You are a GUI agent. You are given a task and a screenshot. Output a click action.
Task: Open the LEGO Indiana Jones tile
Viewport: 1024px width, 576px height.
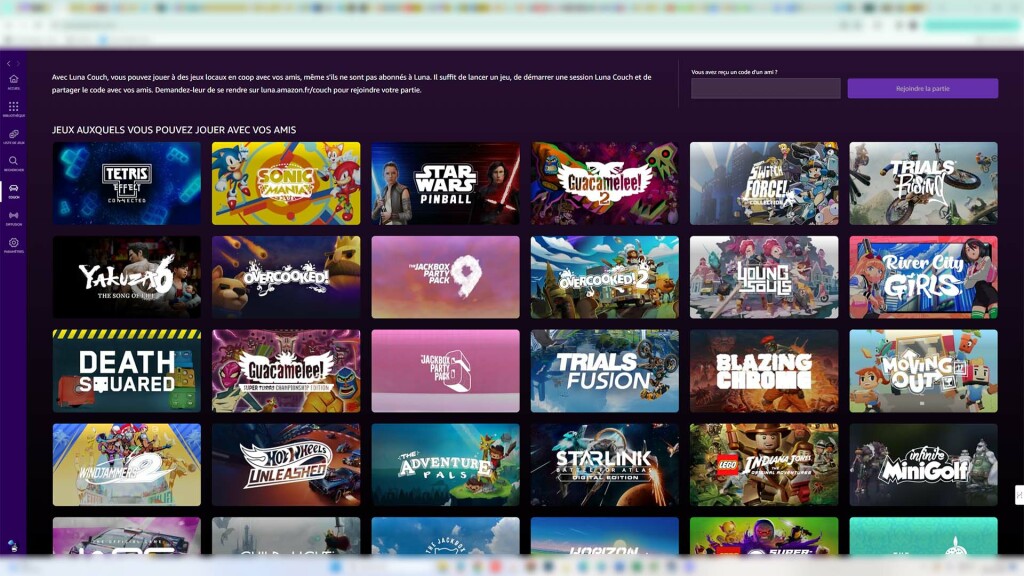pos(764,465)
